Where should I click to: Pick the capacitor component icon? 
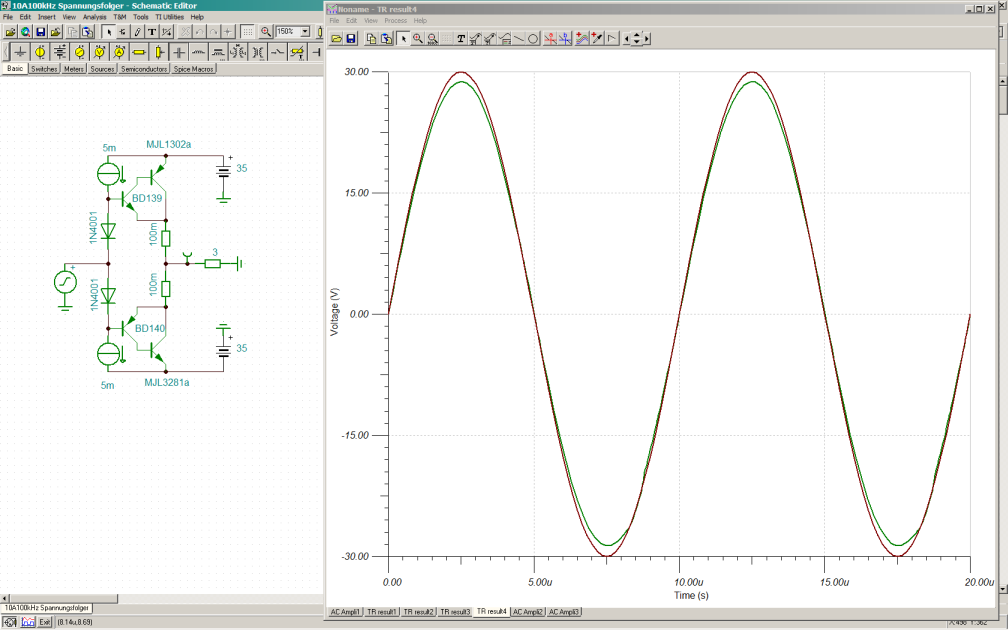pyautogui.click(x=179, y=51)
